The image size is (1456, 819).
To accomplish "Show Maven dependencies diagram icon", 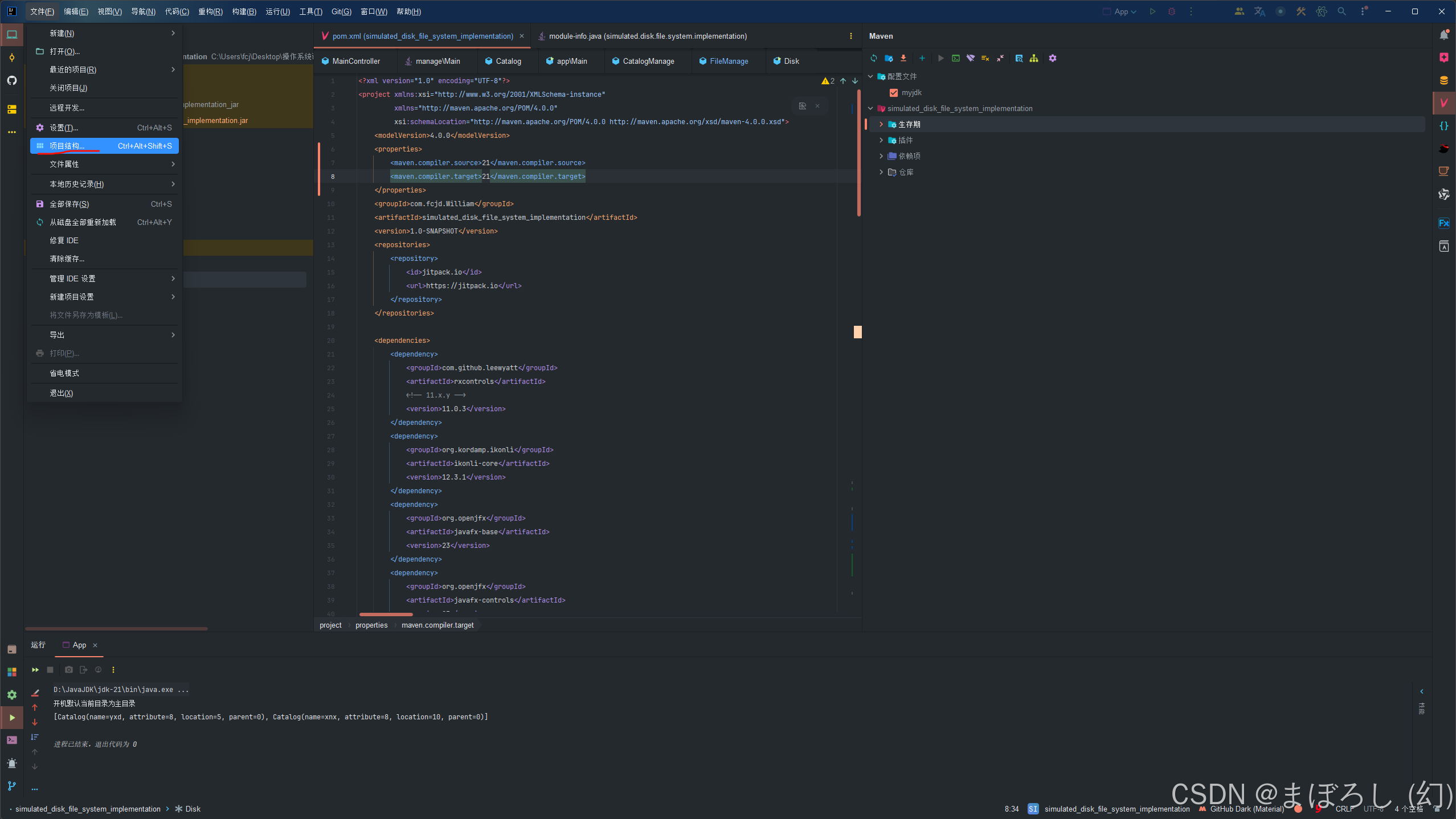I will (x=1034, y=58).
